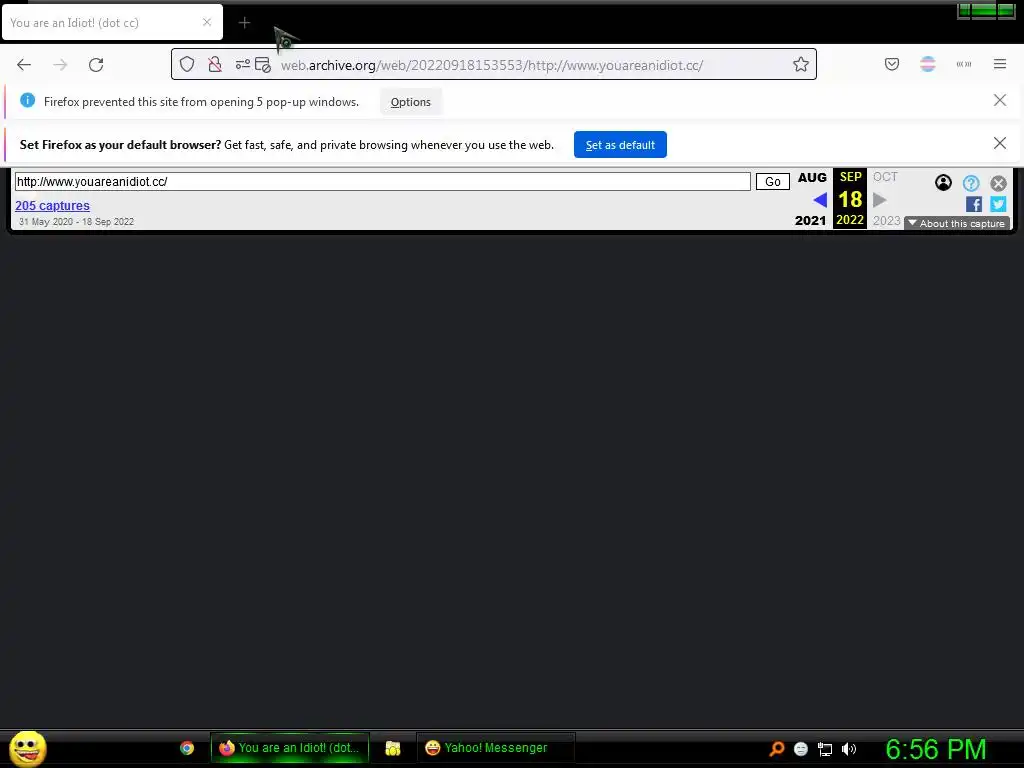
Task: Click the 6:56 PM clock
Action: [936, 749]
